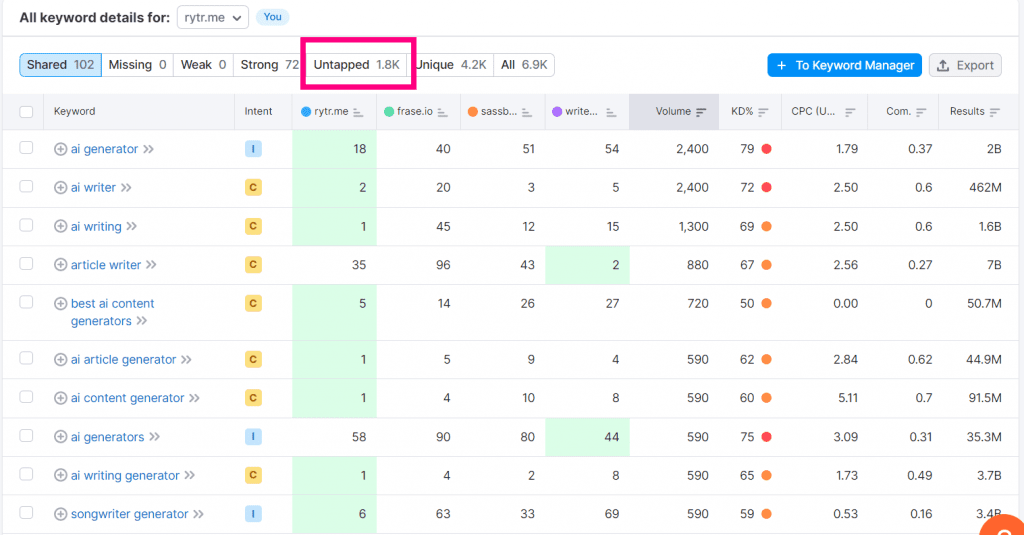Click the plus icon beside 'ai content generator'
This screenshot has height=535, width=1024.
coord(60,398)
